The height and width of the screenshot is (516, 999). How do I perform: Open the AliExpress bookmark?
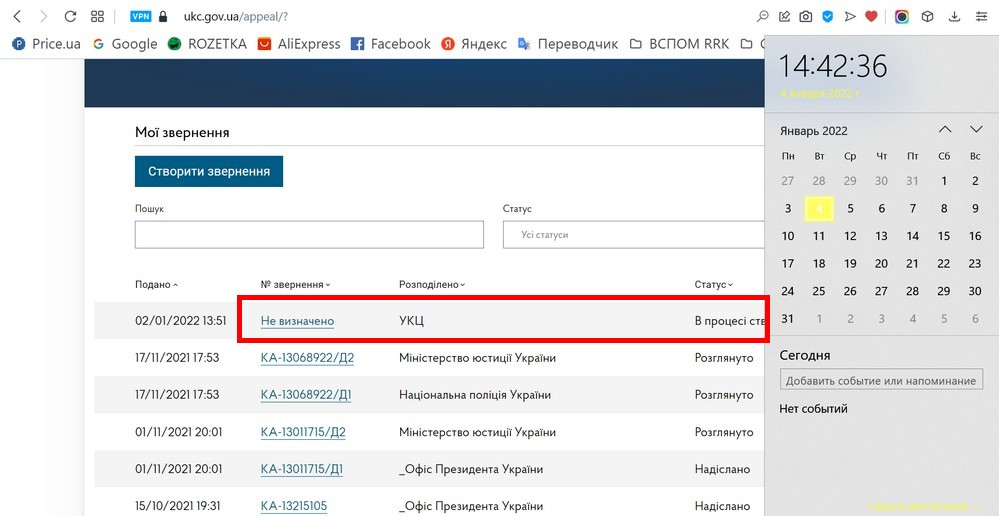pos(298,44)
